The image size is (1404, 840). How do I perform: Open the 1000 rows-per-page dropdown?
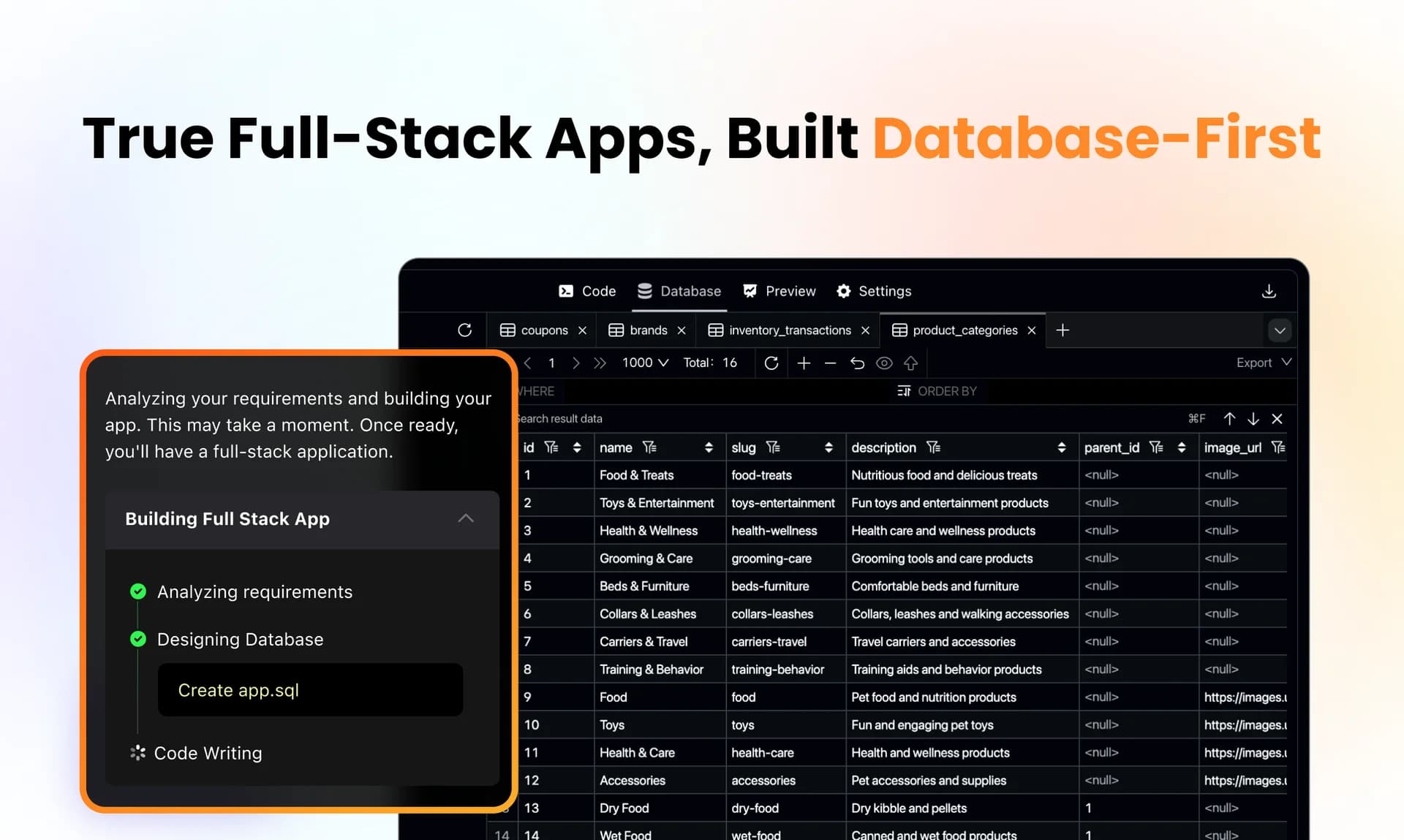pos(645,363)
